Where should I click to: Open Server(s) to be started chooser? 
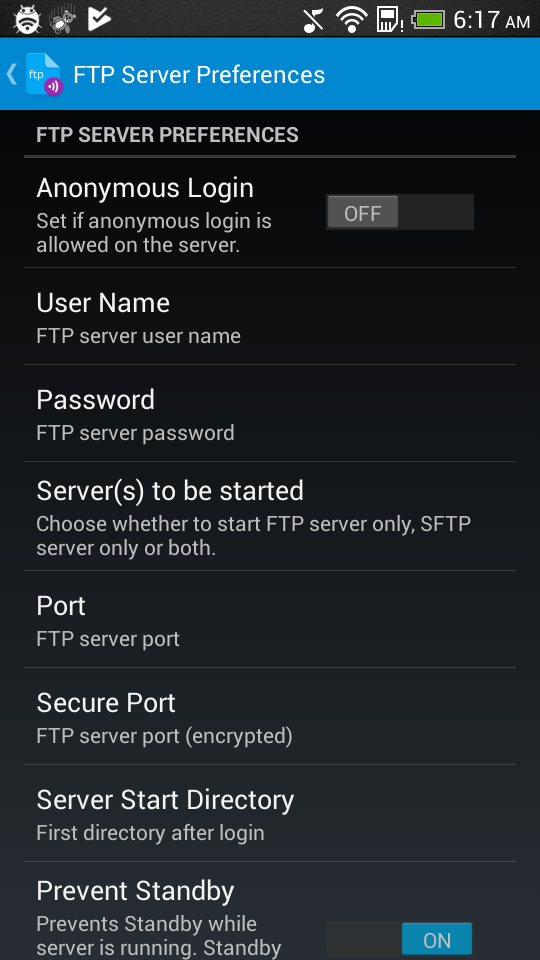click(x=270, y=516)
